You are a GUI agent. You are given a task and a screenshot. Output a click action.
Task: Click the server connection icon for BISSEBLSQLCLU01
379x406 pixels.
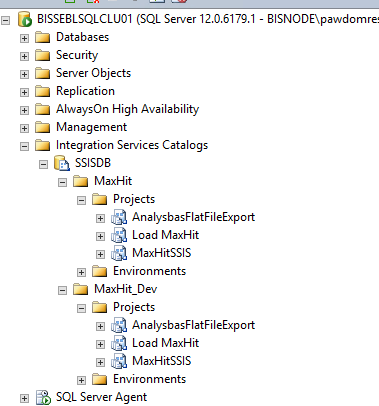(x=24, y=19)
